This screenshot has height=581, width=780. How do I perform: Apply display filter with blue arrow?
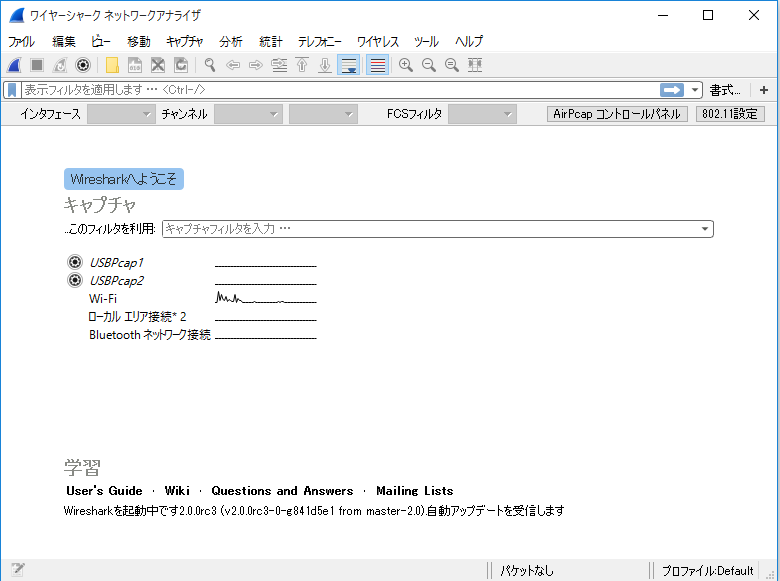tap(672, 90)
